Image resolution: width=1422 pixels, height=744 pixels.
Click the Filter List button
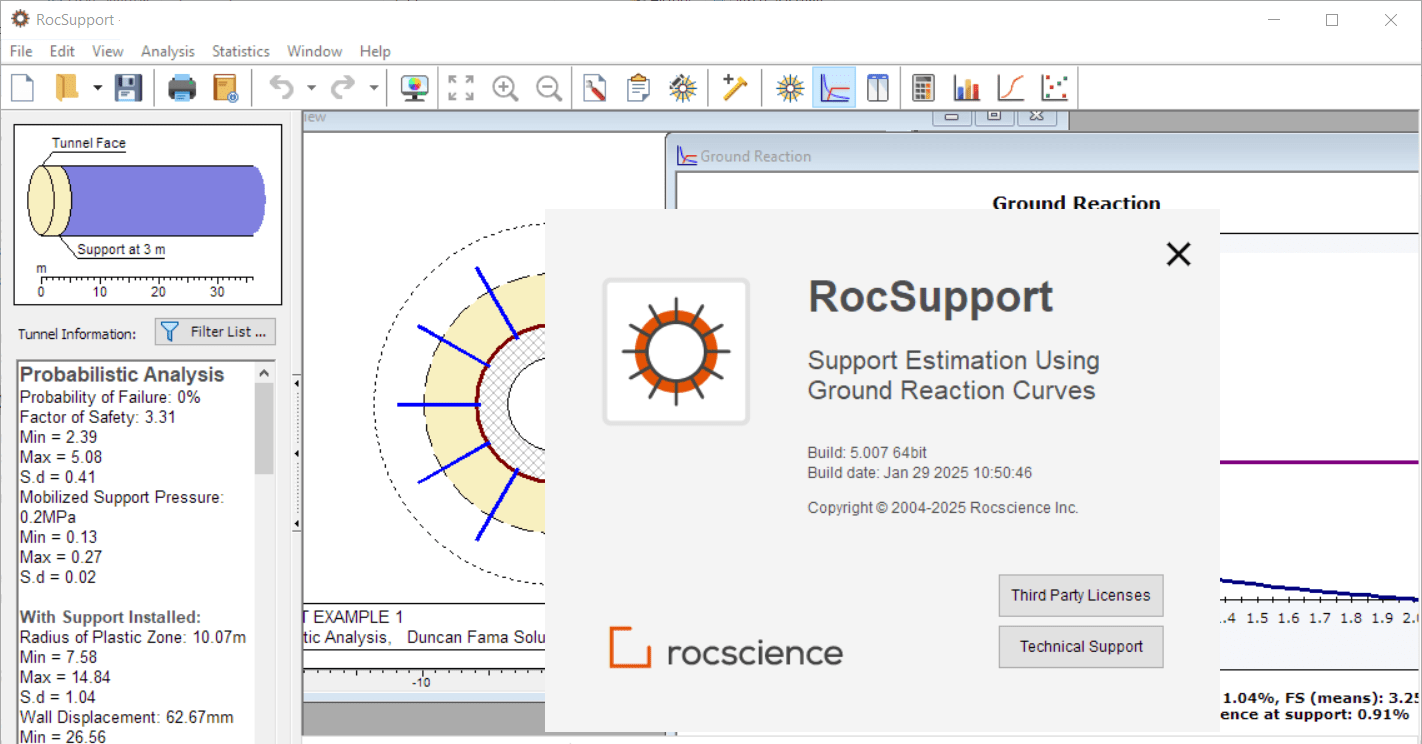pyautogui.click(x=215, y=332)
